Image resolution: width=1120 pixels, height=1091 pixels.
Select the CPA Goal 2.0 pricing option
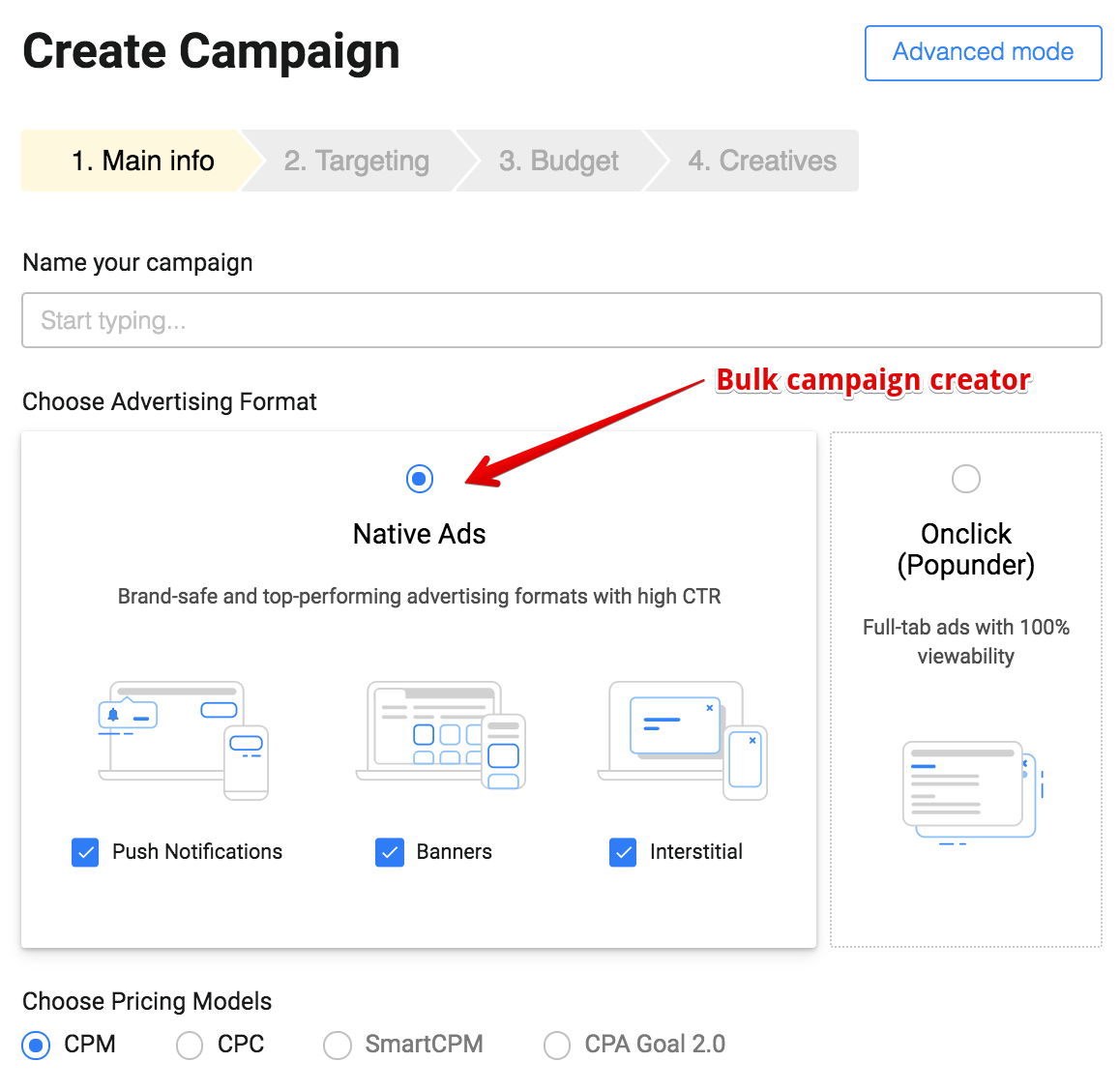pos(557,1046)
